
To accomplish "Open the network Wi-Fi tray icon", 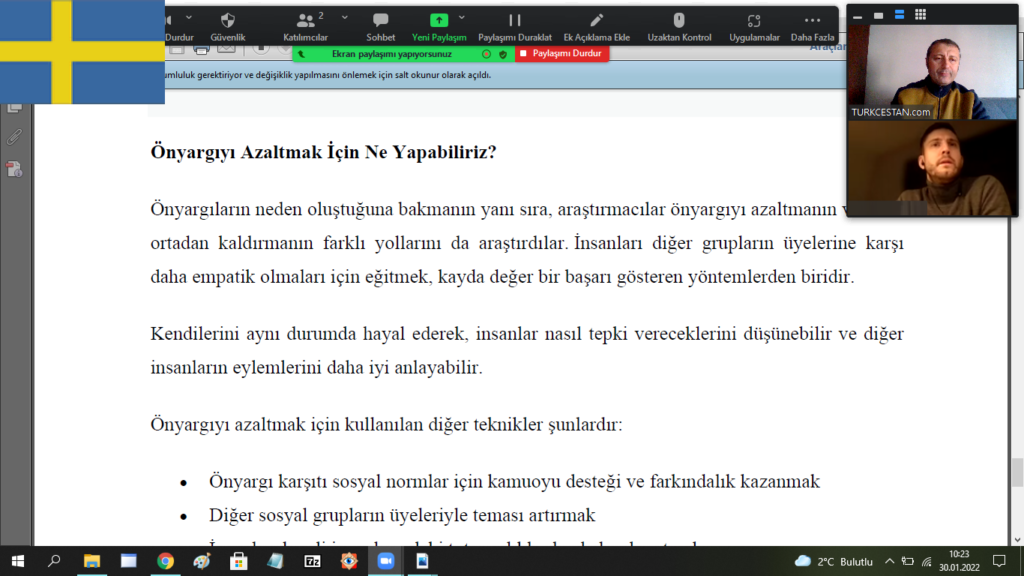I will coord(927,562).
